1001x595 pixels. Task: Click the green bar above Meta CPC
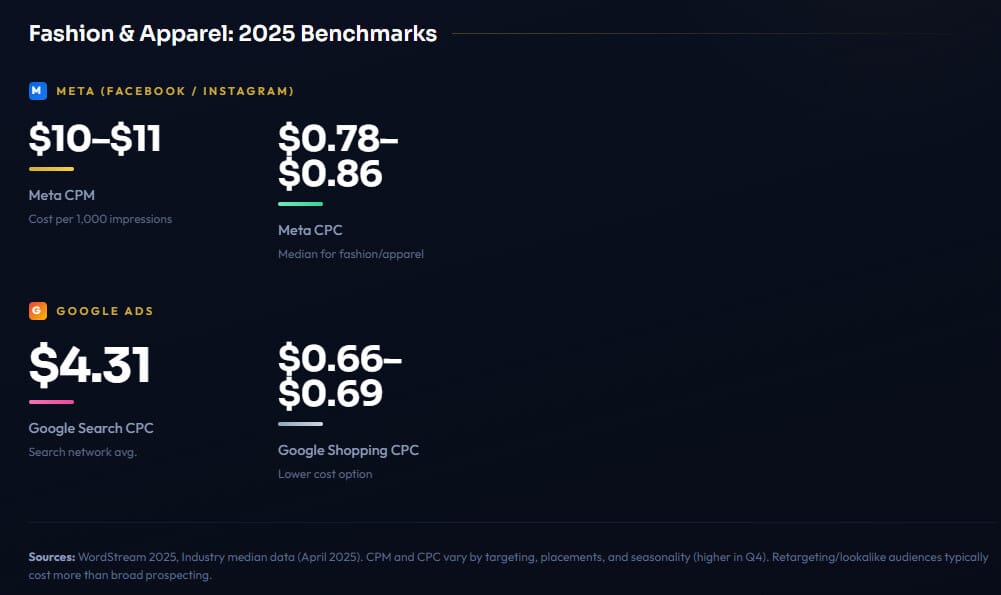click(300, 204)
